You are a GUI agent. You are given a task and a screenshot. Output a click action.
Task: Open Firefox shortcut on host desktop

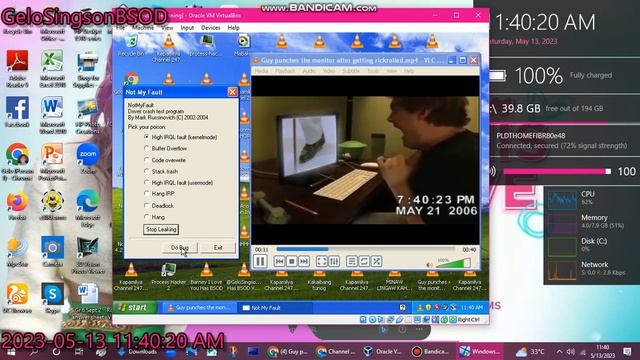pyautogui.click(x=17, y=205)
